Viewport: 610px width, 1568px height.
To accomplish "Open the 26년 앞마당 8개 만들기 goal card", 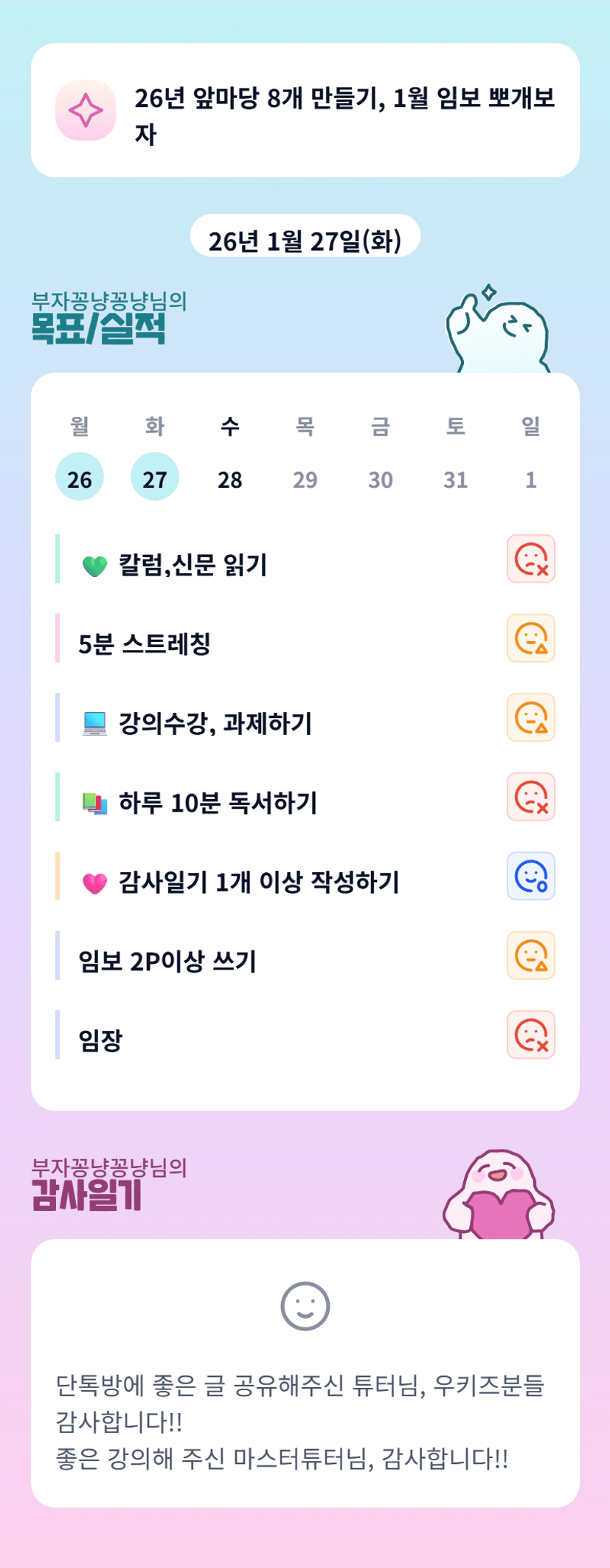I will (x=344, y=115).
